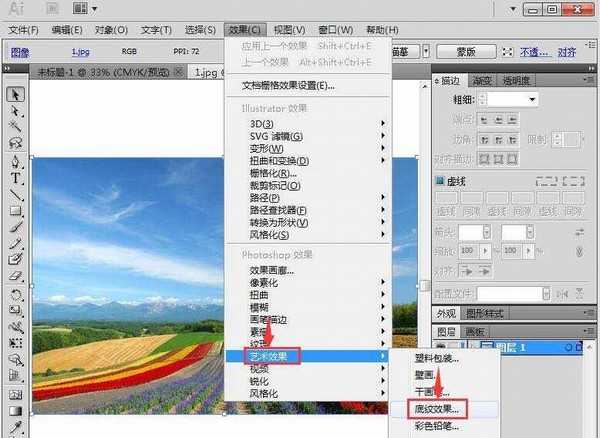
Task: Choose 底纹效果 from the submenu
Action: (x=443, y=409)
